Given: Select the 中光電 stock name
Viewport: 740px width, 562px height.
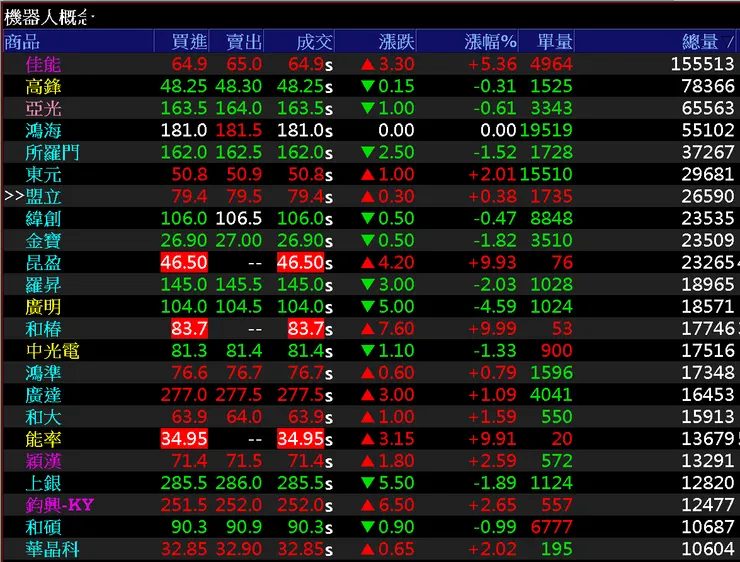Looking at the screenshot, I should [x=52, y=351].
